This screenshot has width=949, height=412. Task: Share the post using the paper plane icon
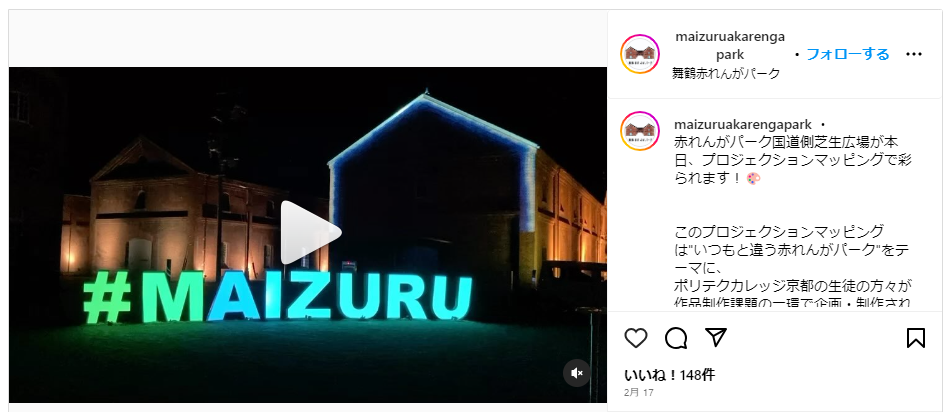716,337
